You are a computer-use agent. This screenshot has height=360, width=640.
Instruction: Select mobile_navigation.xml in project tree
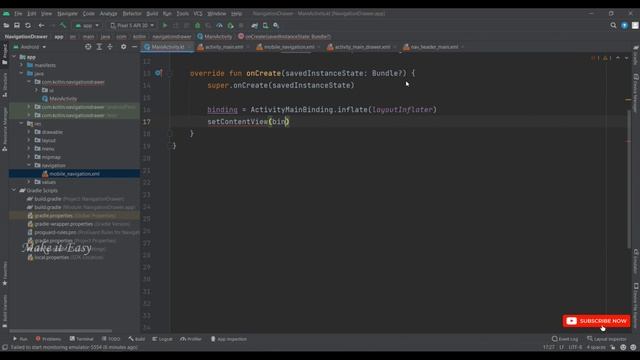[x=74, y=174]
